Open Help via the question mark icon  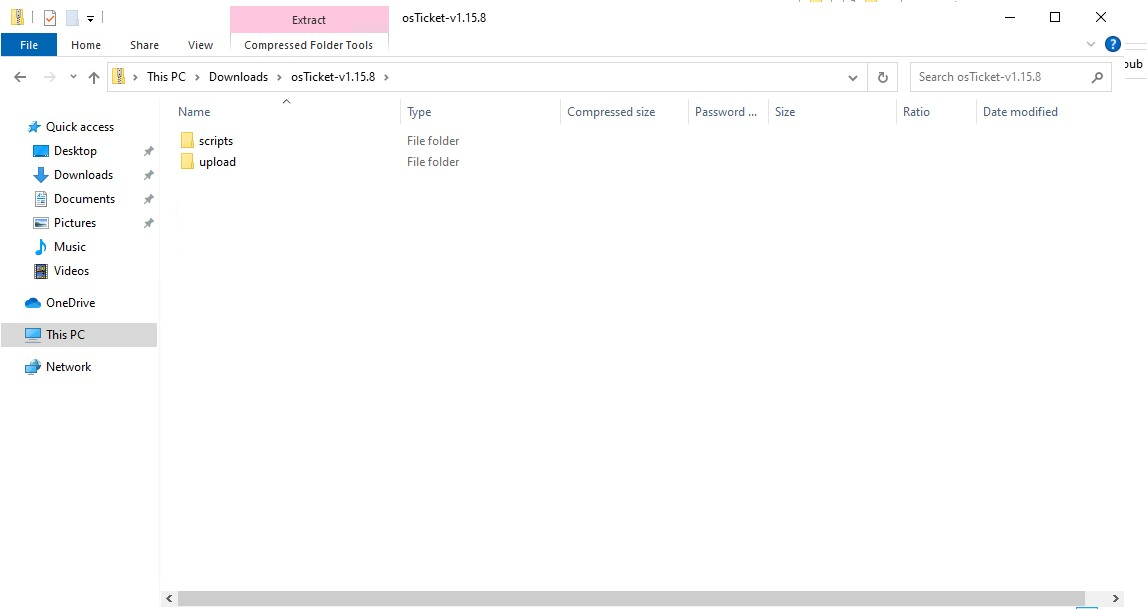point(1112,44)
